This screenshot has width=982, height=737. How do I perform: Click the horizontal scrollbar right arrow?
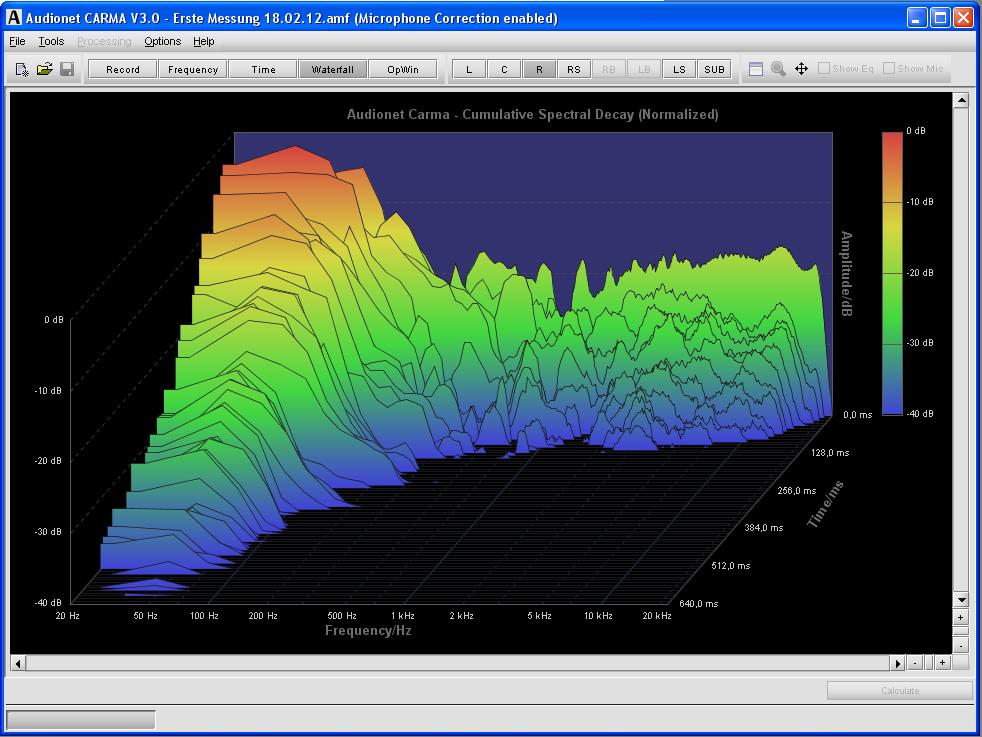pos(898,663)
